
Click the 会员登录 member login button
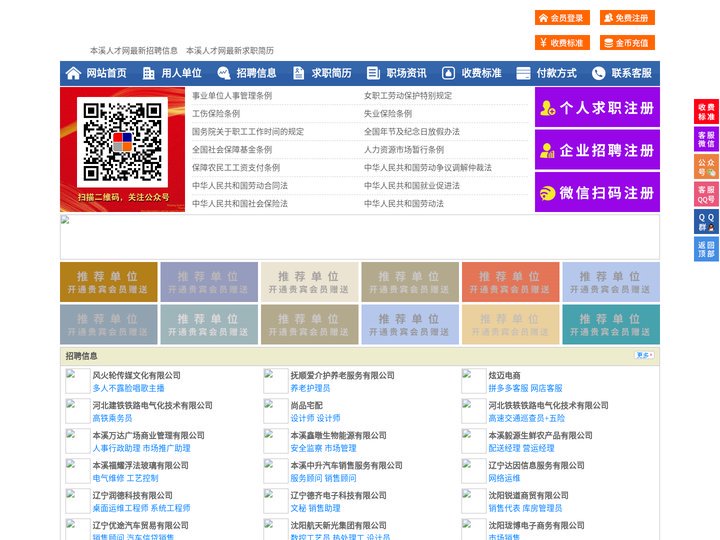click(562, 18)
